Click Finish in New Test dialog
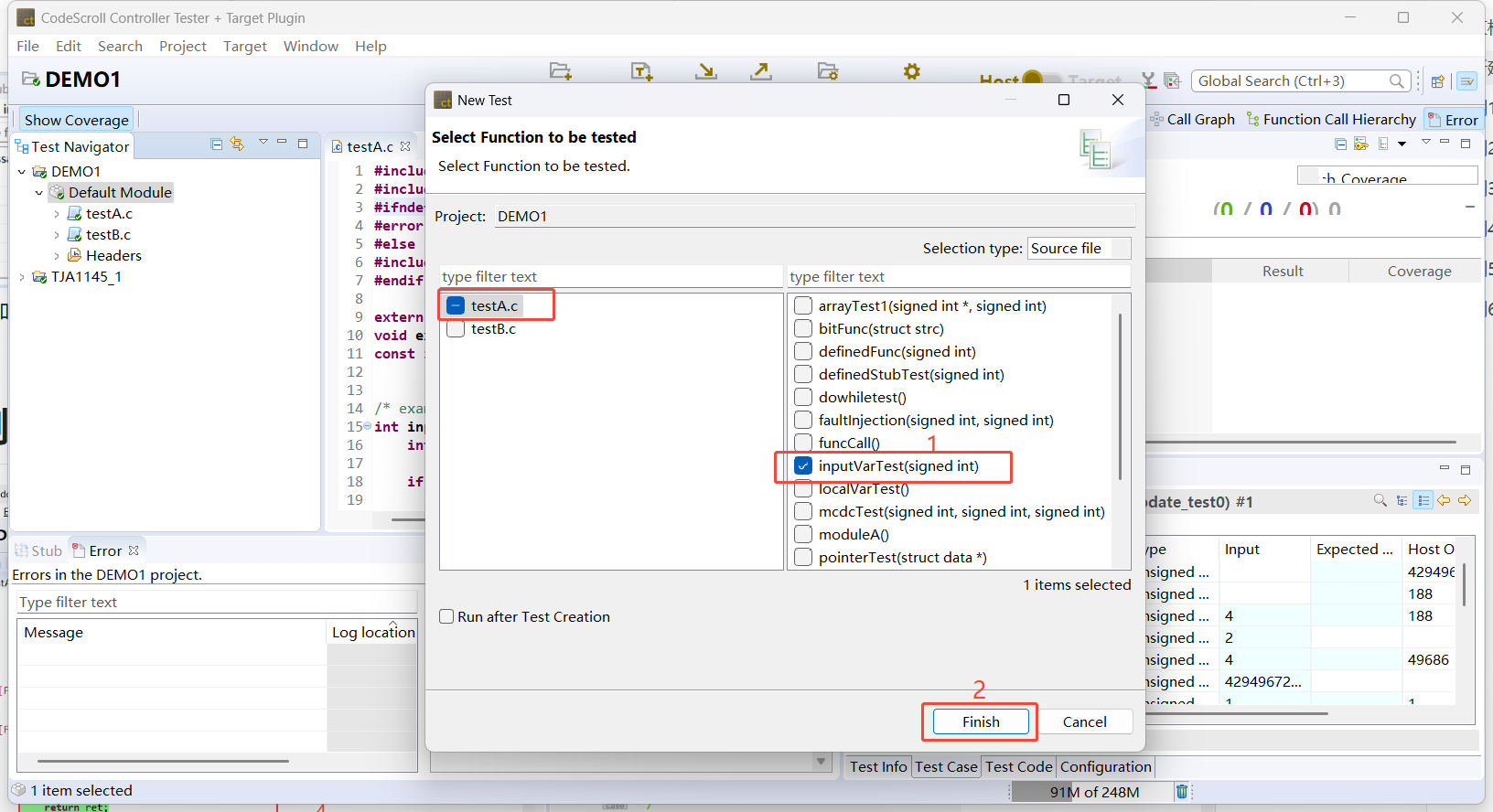This screenshot has height=812, width=1493. 981,721
